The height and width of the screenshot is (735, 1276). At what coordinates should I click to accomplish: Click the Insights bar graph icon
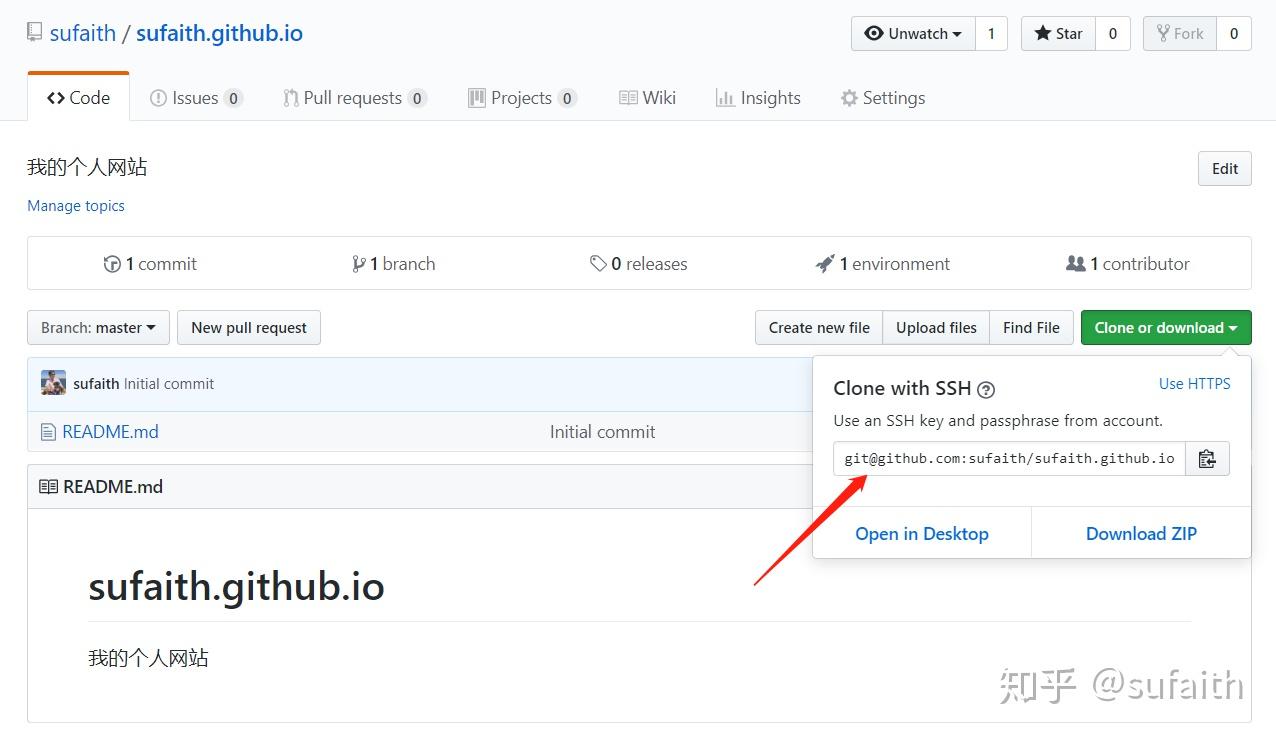point(725,98)
